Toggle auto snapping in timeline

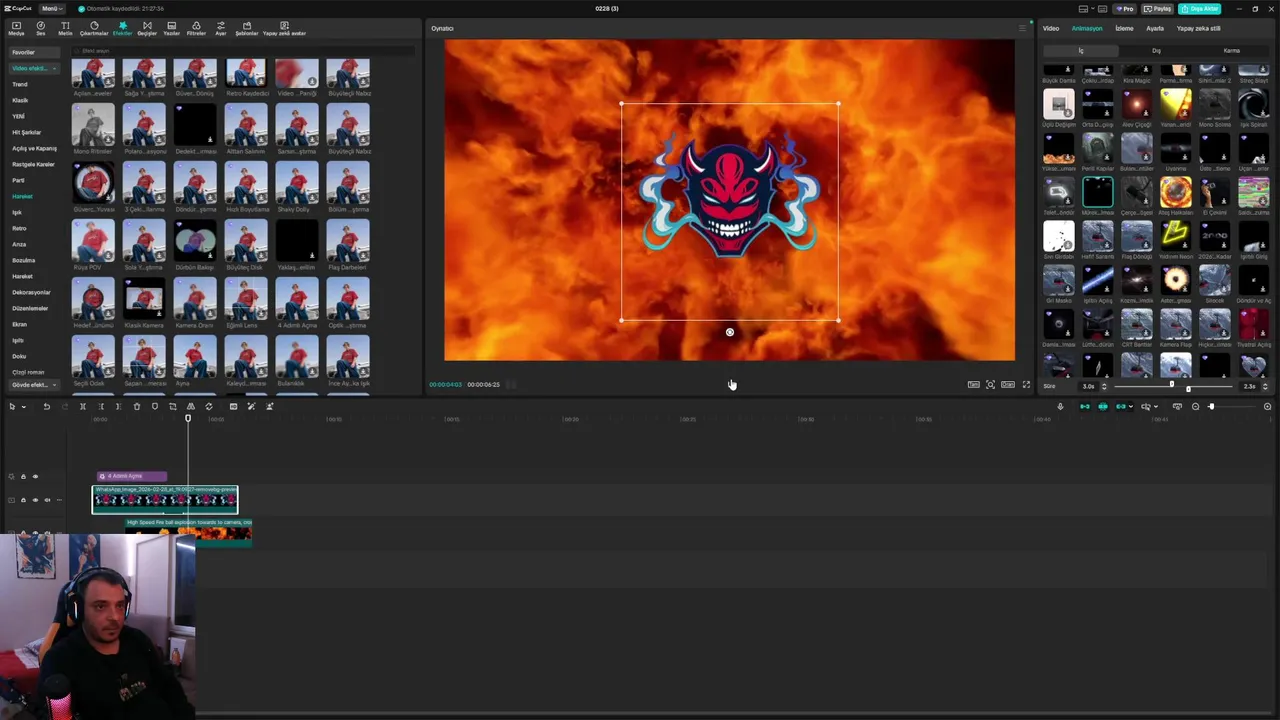[x=1103, y=407]
